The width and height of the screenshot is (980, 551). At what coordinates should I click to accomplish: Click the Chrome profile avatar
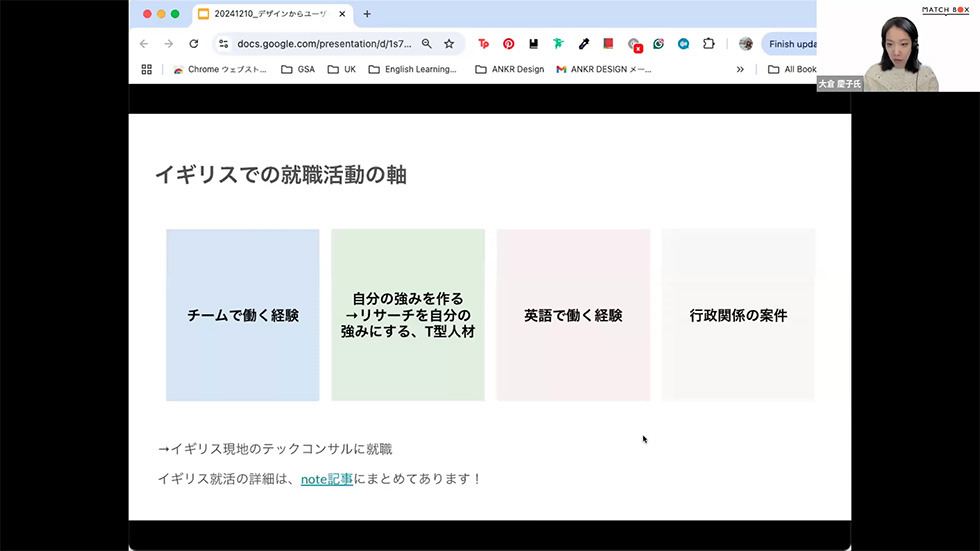click(746, 44)
